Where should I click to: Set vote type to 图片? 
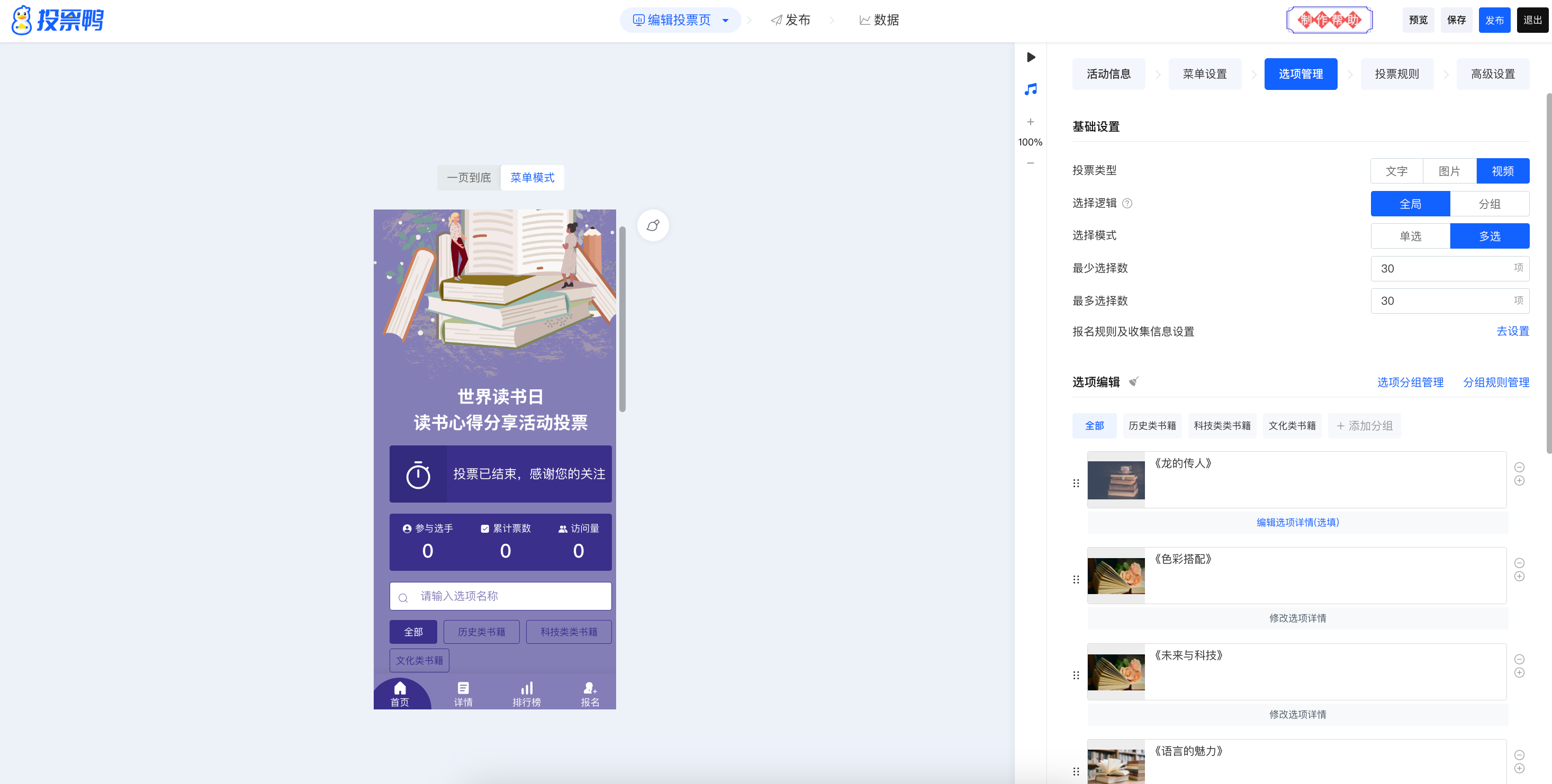(x=1449, y=171)
